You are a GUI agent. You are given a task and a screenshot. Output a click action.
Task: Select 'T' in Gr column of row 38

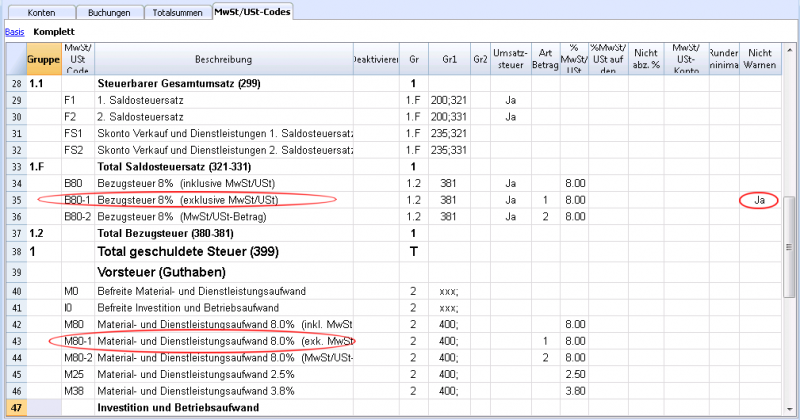point(414,252)
